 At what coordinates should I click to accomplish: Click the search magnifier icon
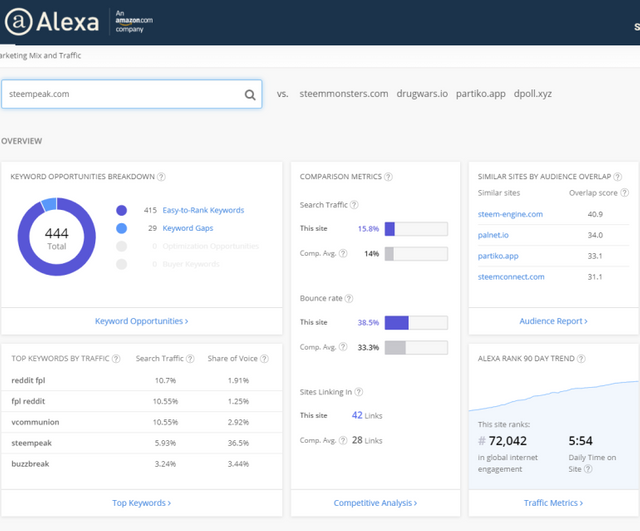tap(250, 95)
